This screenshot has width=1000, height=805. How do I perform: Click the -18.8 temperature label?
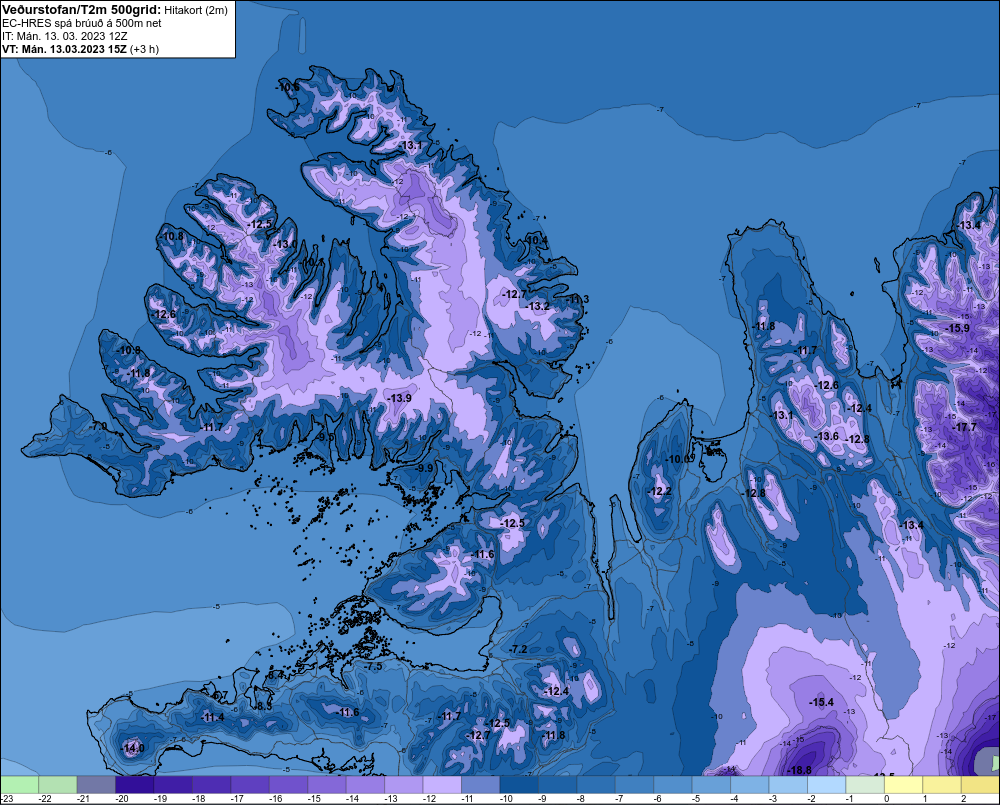pyautogui.click(x=800, y=770)
